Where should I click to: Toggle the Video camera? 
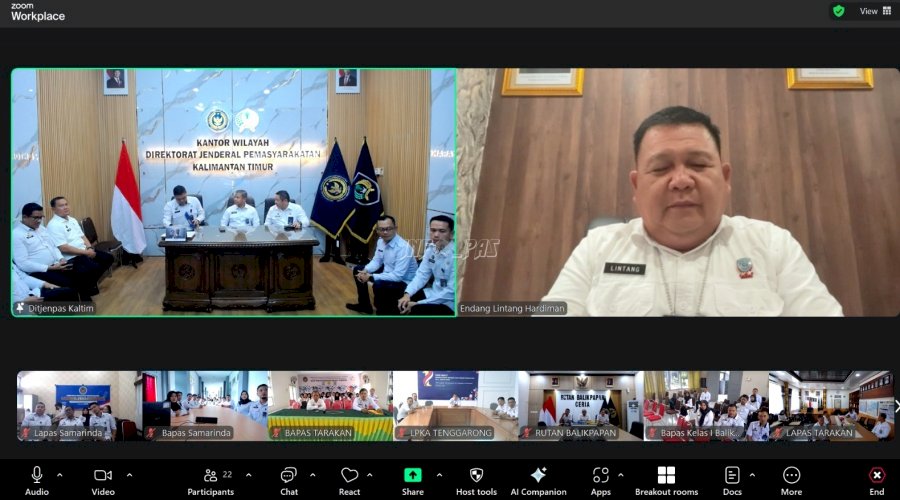point(103,480)
